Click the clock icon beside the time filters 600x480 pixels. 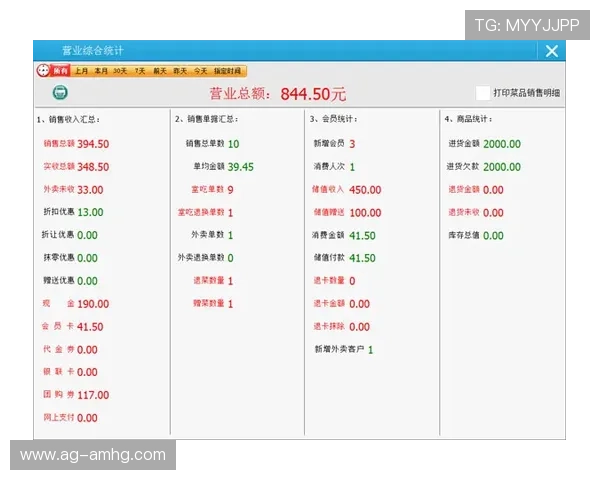43,71
